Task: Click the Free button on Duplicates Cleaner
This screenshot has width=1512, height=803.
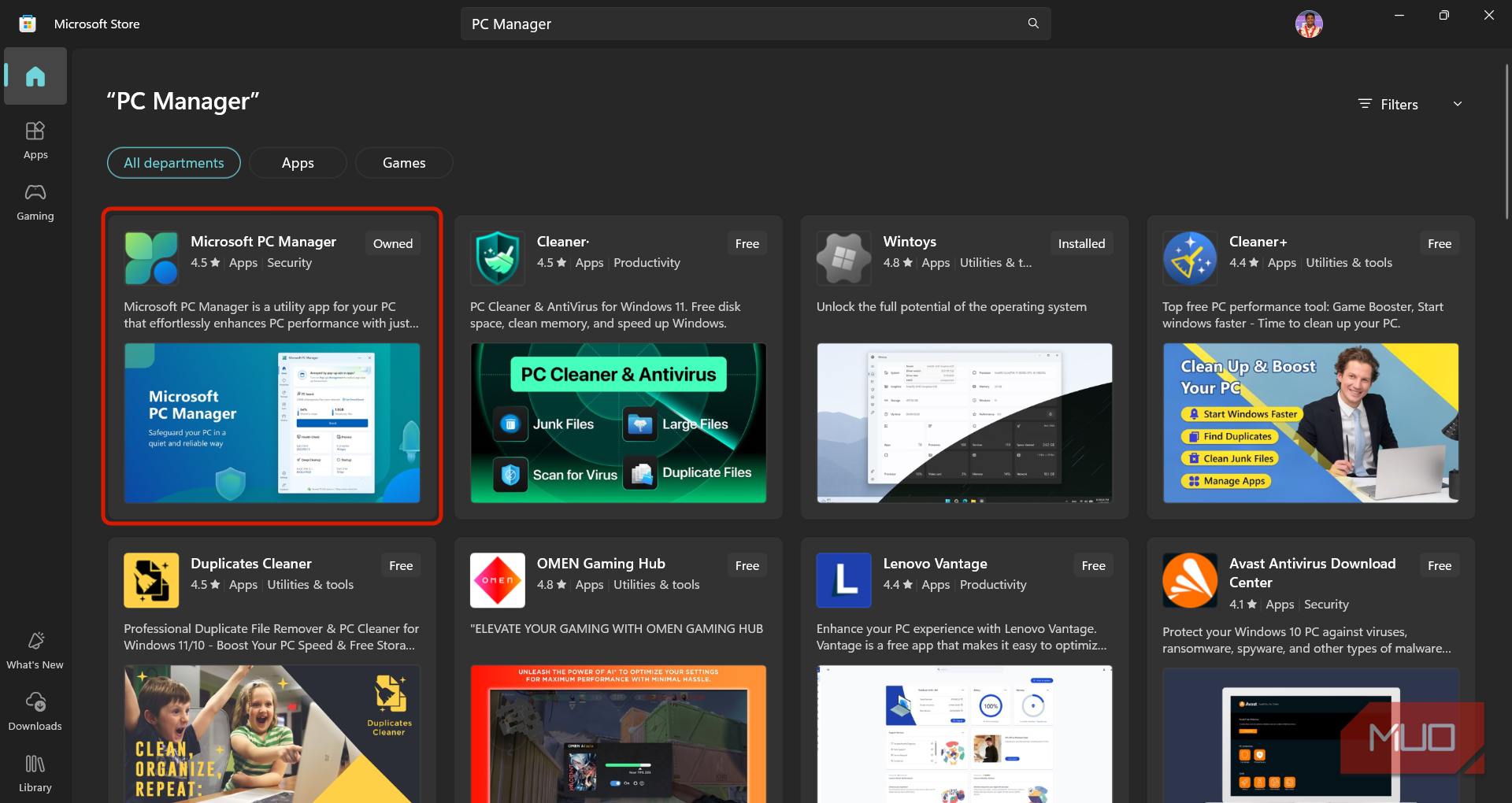Action: tap(401, 565)
